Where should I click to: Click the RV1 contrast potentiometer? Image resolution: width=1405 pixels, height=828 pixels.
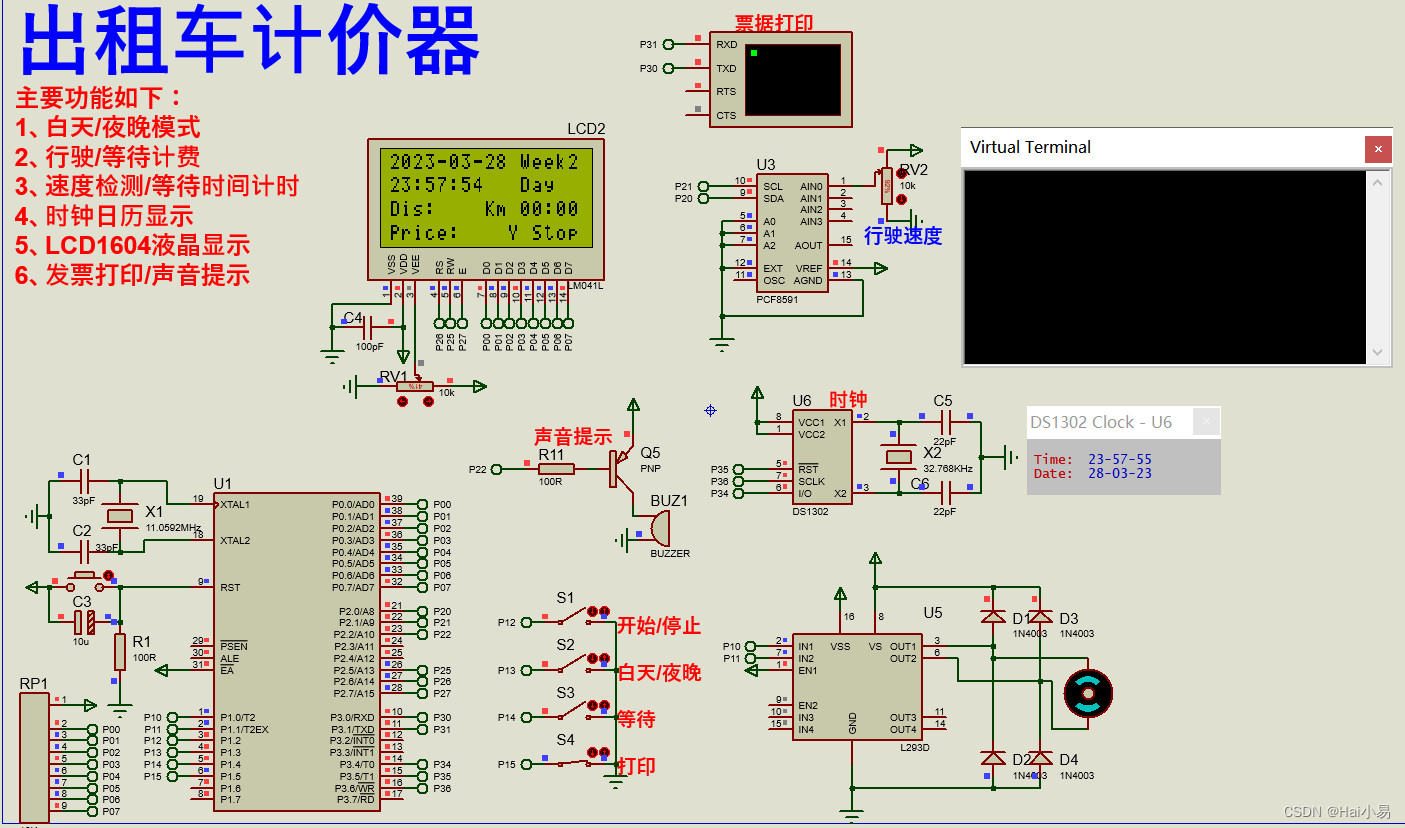pos(415,386)
